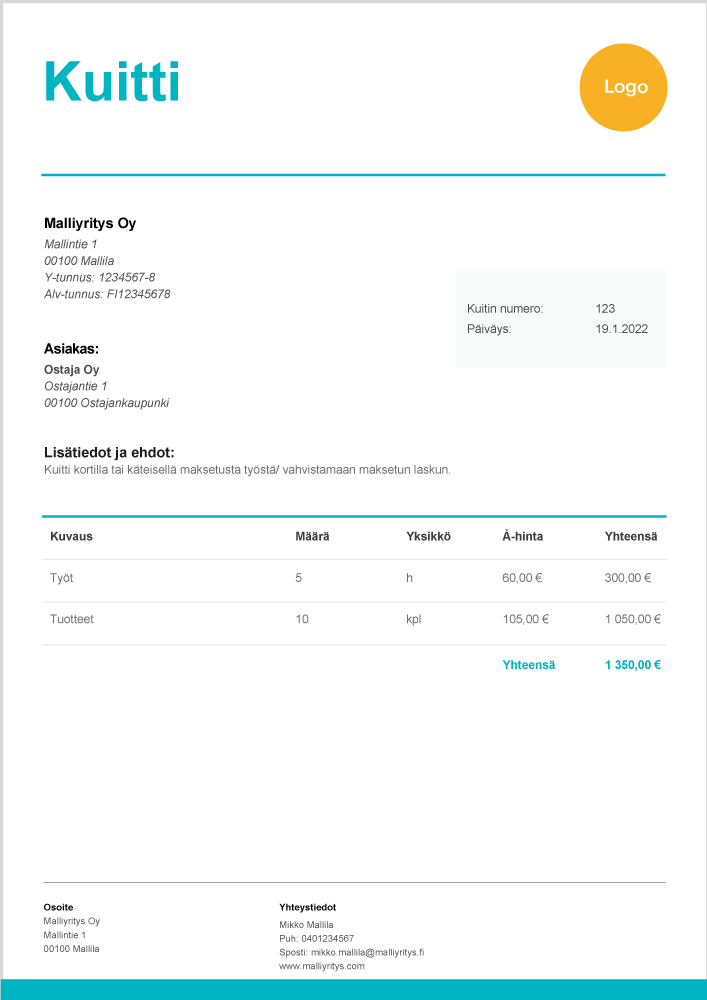Open the www.malliyritys.com website link

pos(322,966)
